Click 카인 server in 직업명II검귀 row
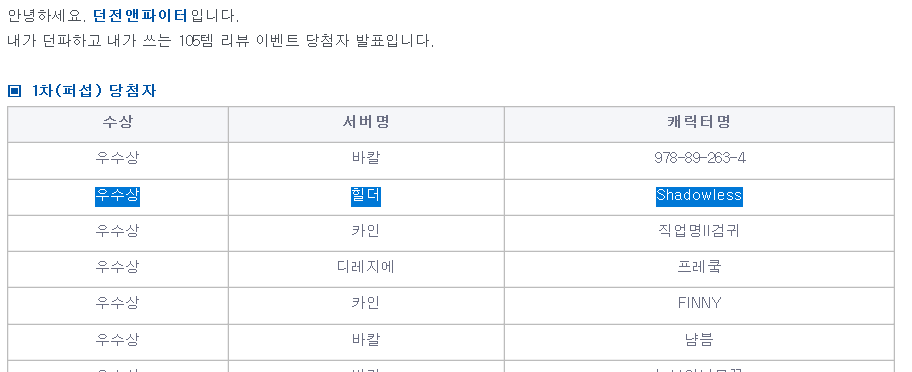The image size is (912, 372). (366, 231)
